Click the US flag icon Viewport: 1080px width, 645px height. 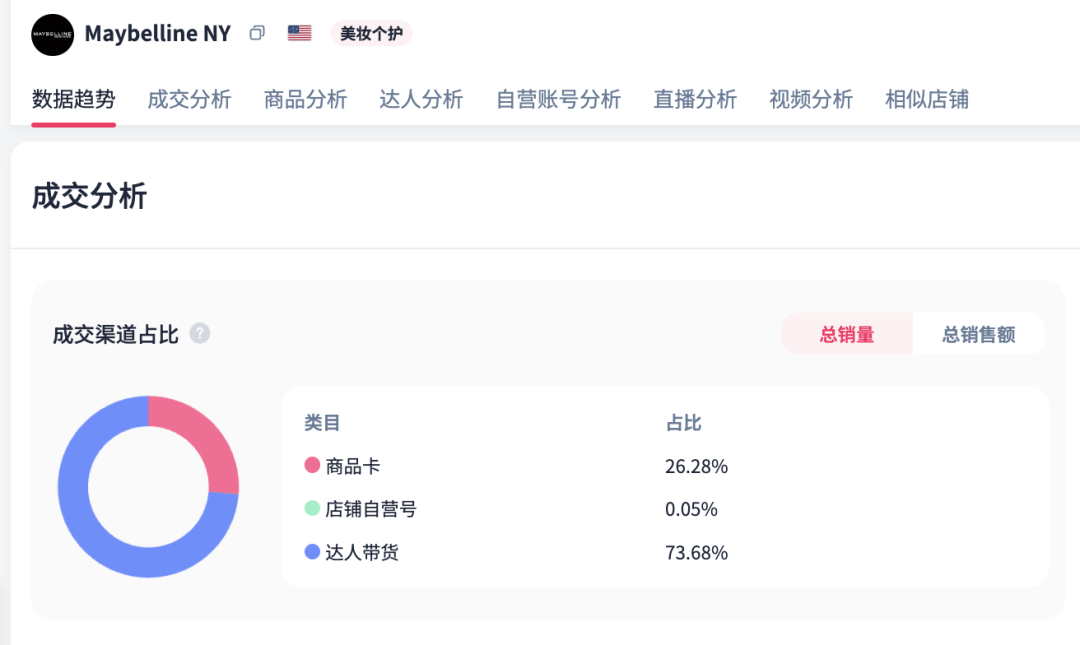(x=298, y=31)
